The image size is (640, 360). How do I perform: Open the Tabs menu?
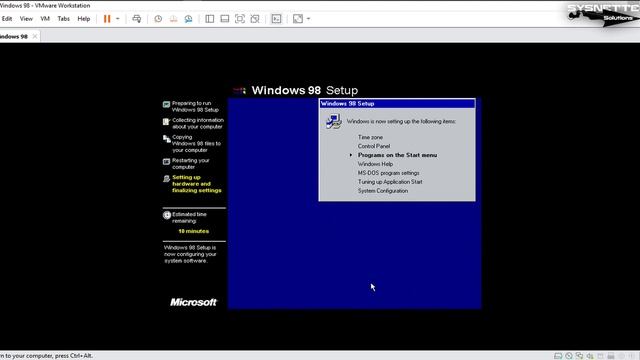tap(64, 19)
